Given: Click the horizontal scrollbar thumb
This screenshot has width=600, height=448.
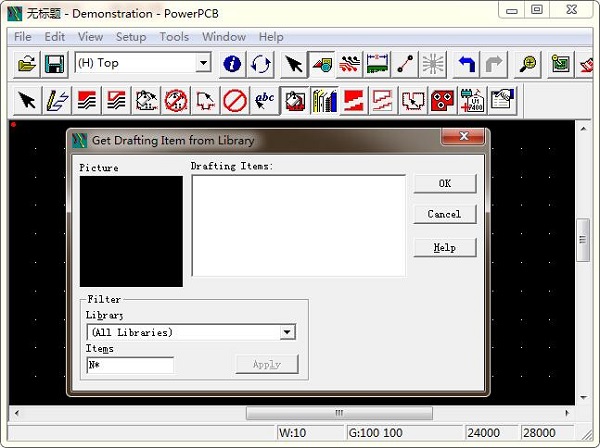Looking at the screenshot, I should pyautogui.click(x=340, y=412).
